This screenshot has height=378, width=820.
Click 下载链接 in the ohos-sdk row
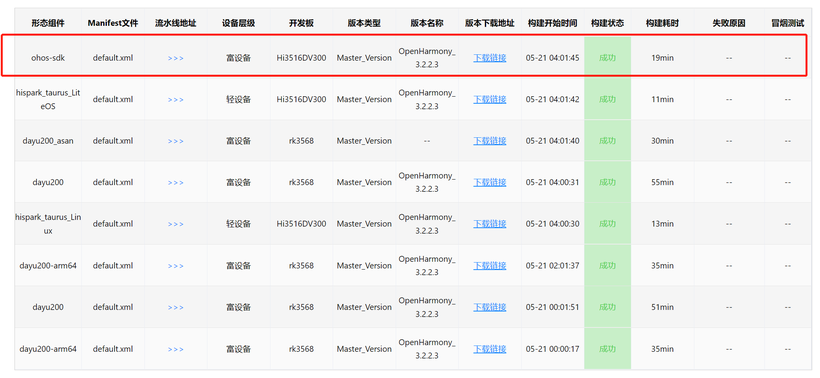click(x=489, y=58)
